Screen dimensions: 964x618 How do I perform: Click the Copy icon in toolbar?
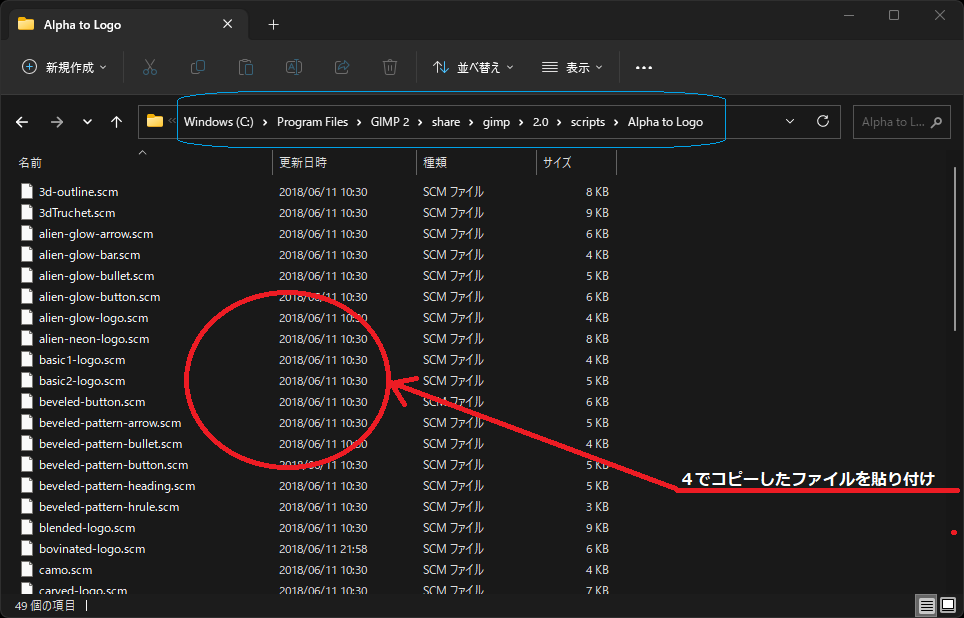pos(197,68)
